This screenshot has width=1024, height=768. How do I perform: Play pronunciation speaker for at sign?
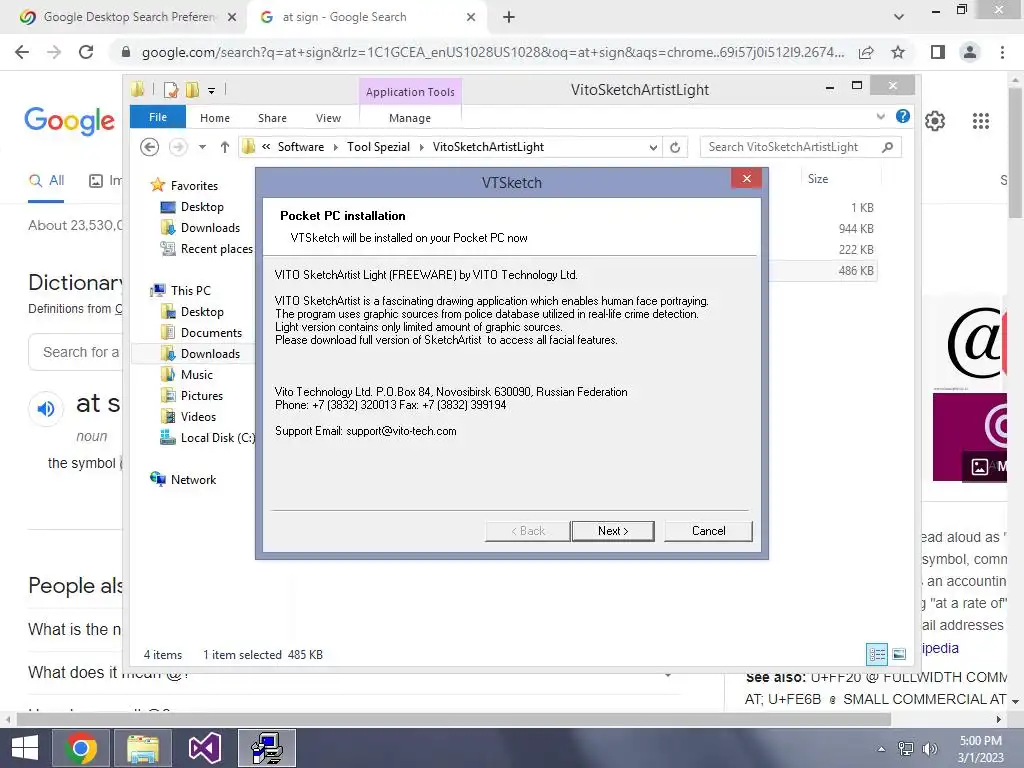[46, 409]
